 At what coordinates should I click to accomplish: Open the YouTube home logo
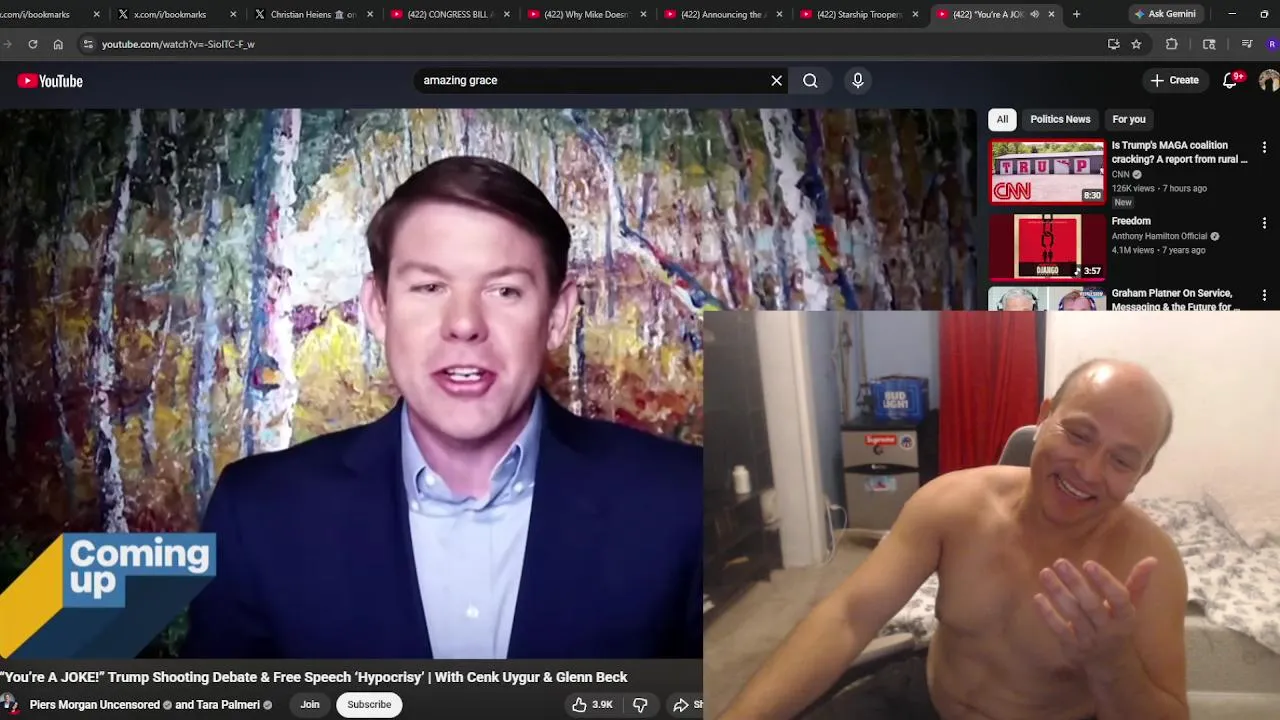pyautogui.click(x=50, y=81)
